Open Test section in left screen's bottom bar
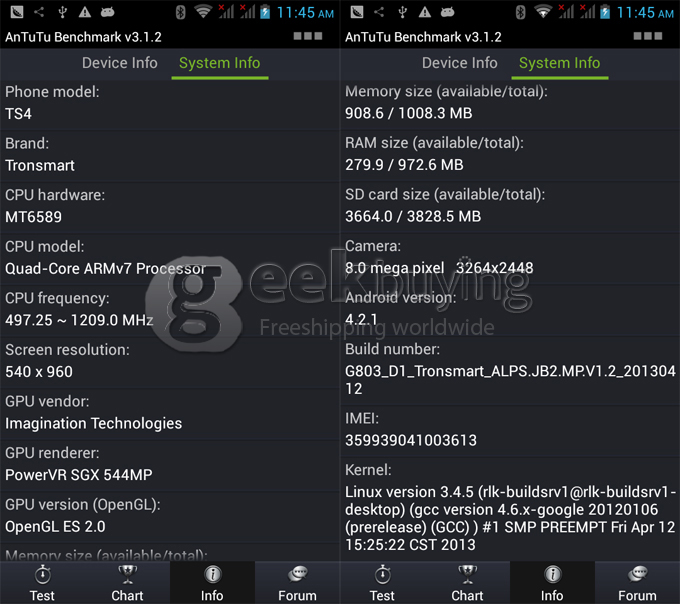 42,582
